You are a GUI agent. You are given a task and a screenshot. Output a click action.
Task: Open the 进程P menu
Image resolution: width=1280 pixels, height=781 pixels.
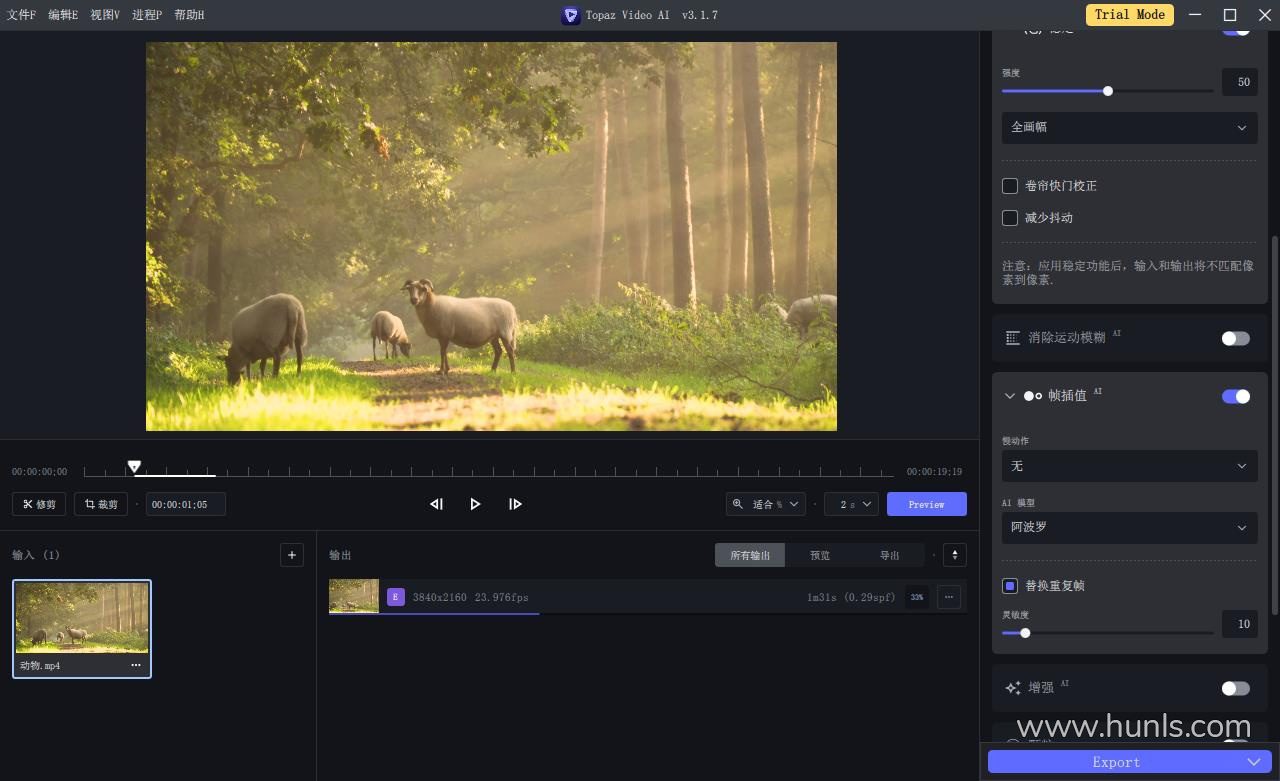coord(147,15)
